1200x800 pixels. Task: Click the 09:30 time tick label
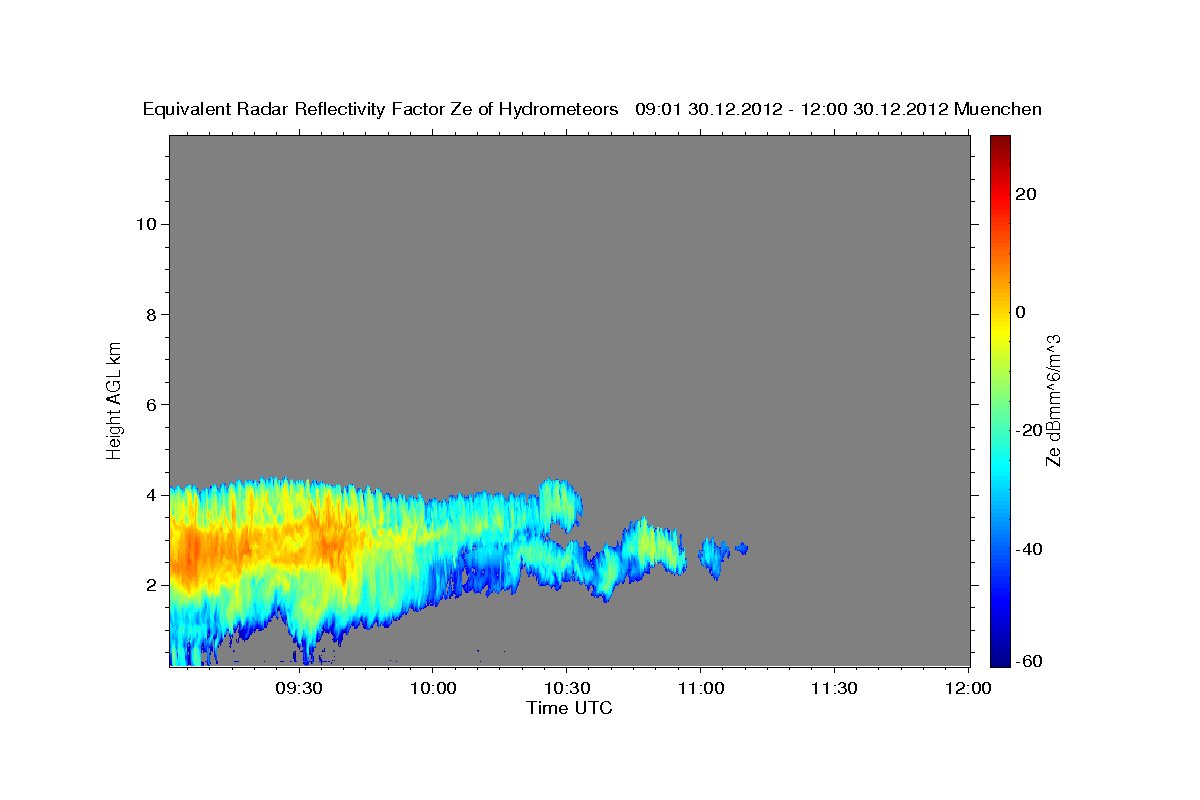coord(299,689)
